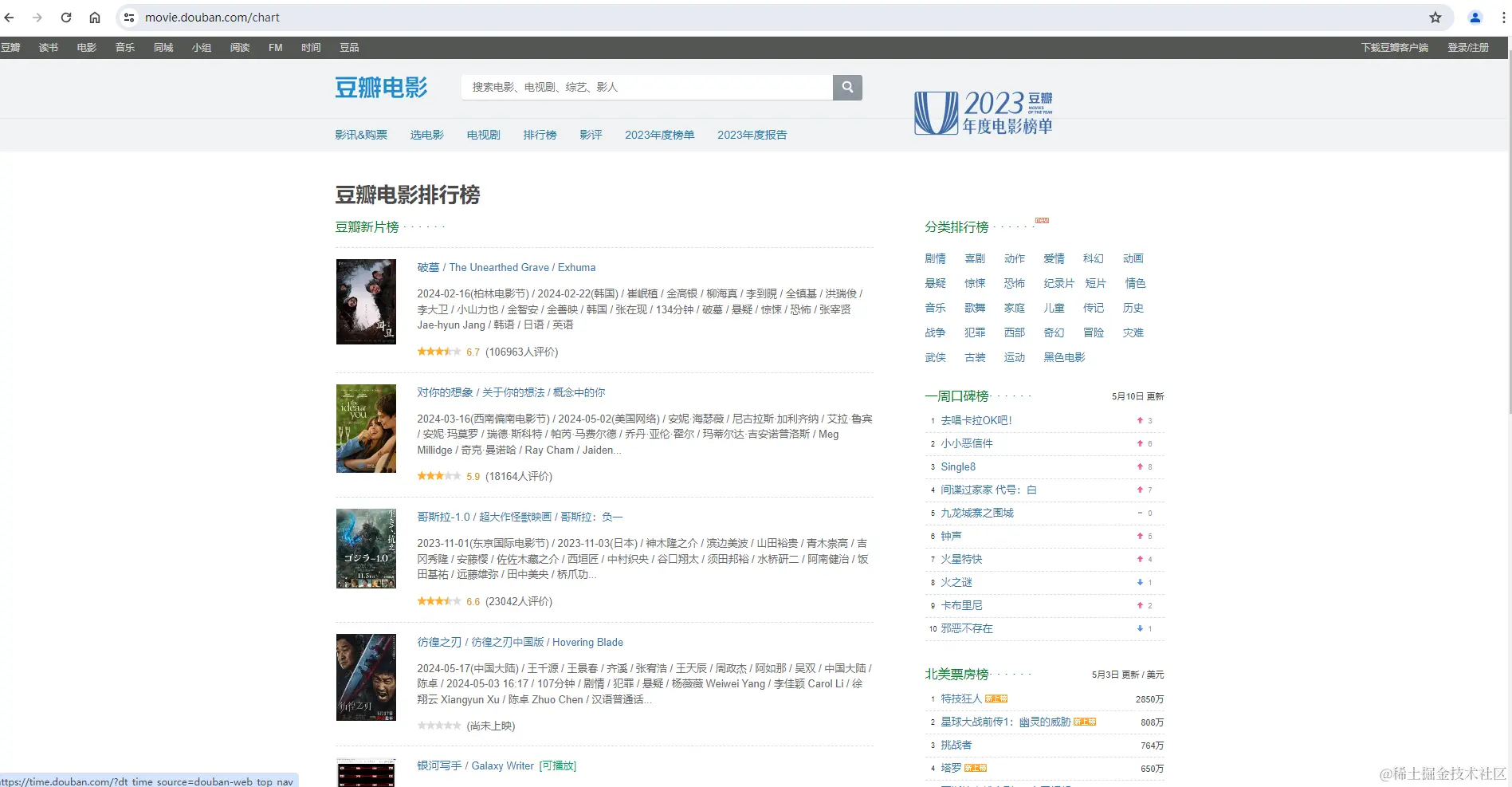Click the magnifier search button
This screenshot has height=787, width=1512.
[847, 87]
